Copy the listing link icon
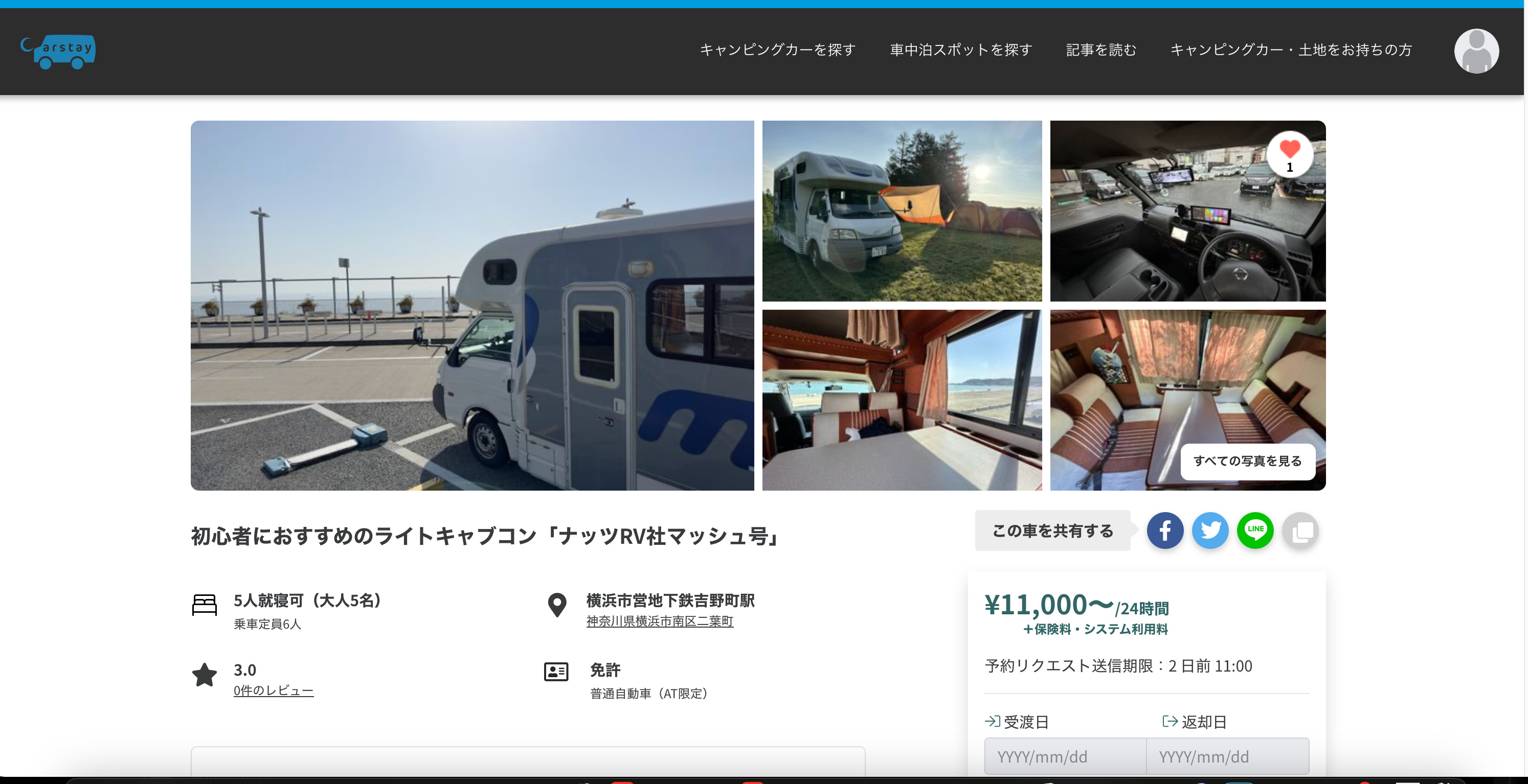 (x=1300, y=530)
